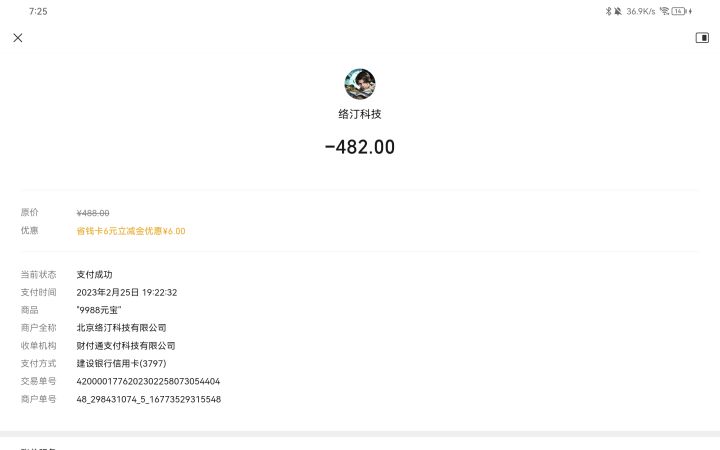Open the 省钱卡6元立减金 discount link

pyautogui.click(x=131, y=231)
